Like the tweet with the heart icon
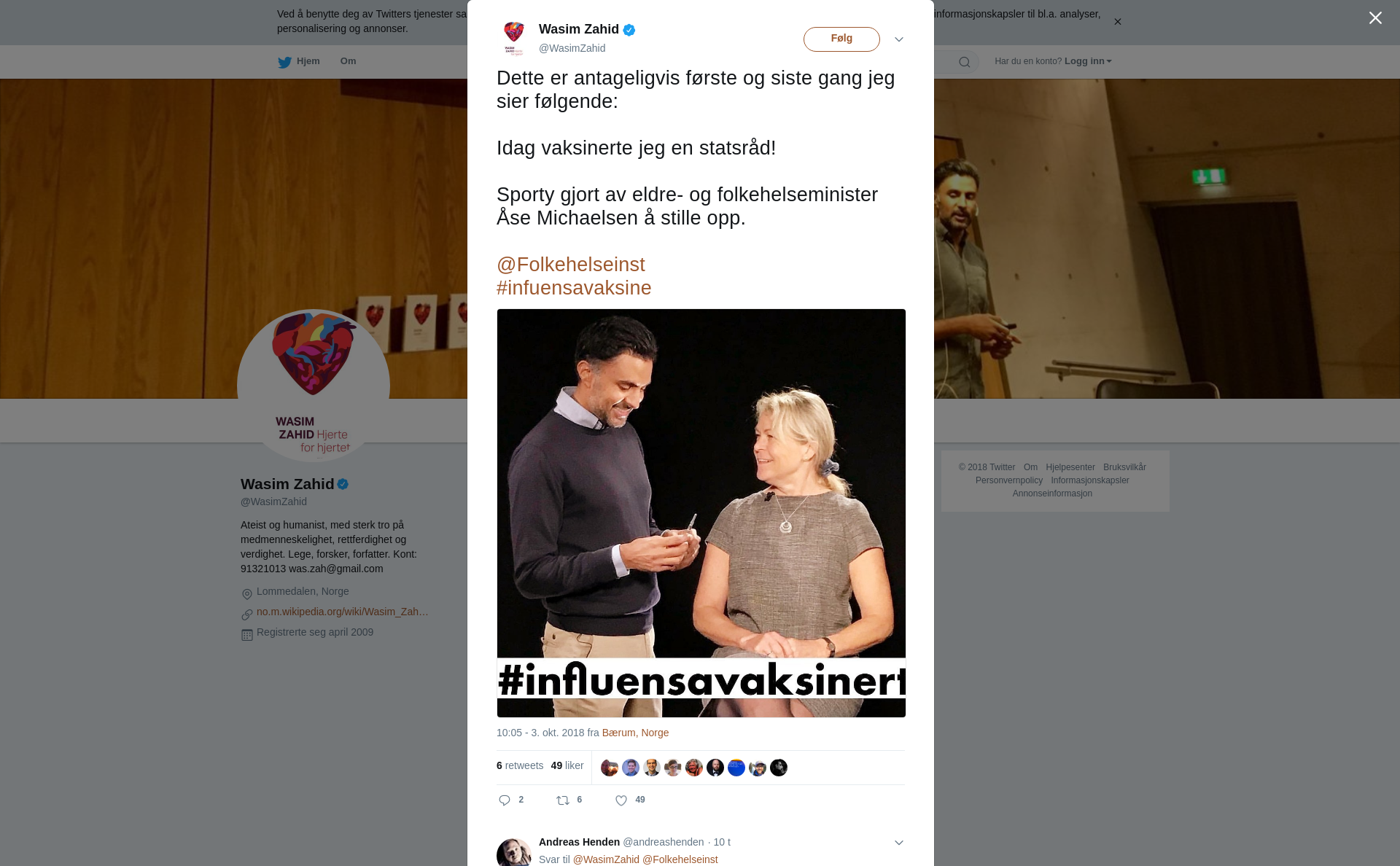 point(621,800)
